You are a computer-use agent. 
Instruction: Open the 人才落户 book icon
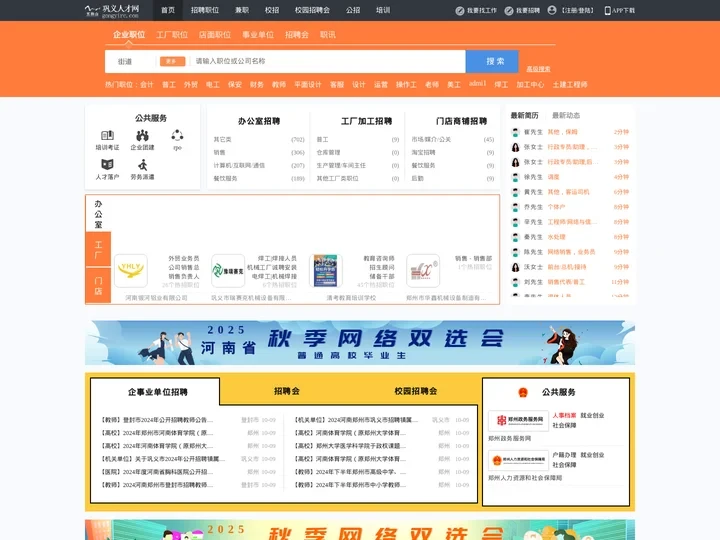coord(107,164)
